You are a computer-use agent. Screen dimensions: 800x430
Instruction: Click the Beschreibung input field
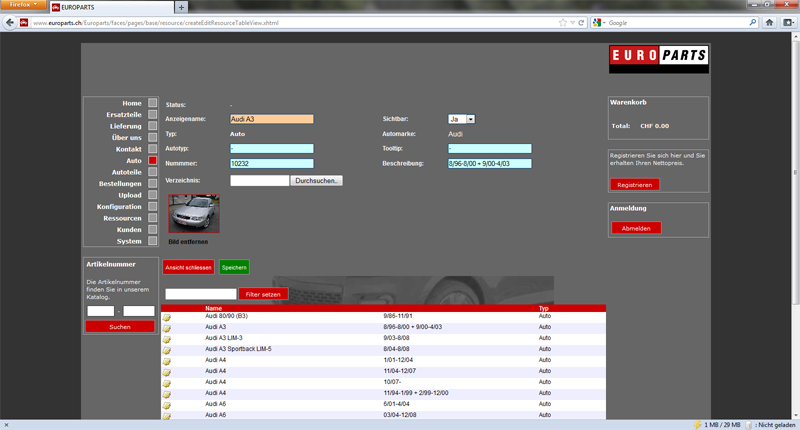coord(489,163)
